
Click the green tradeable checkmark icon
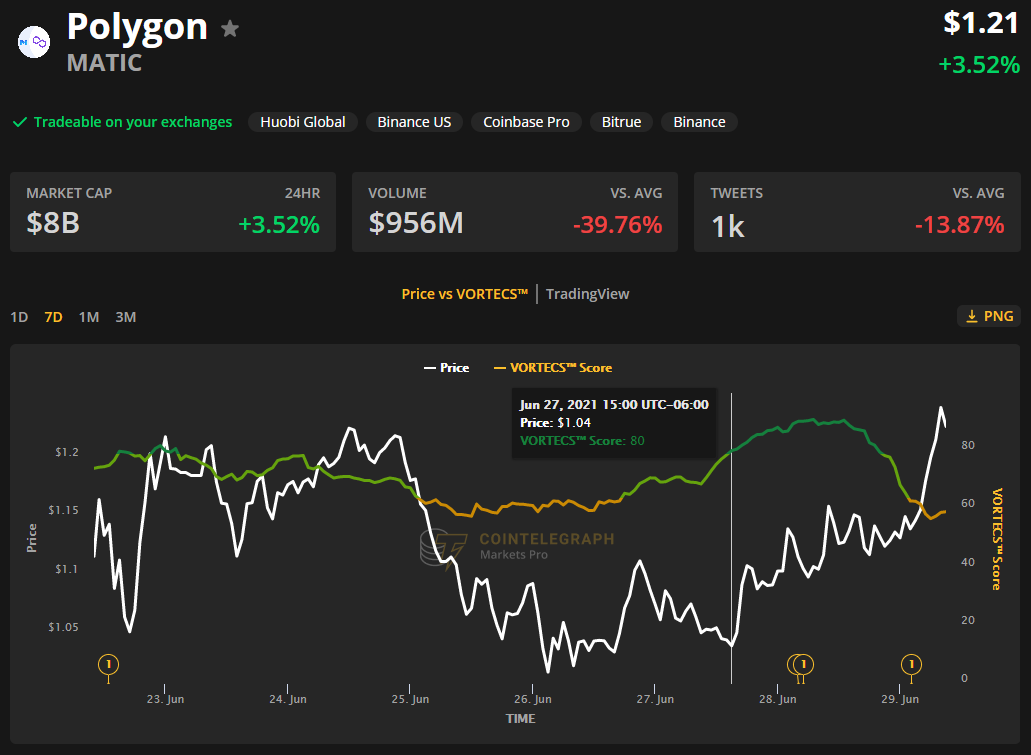tap(19, 122)
